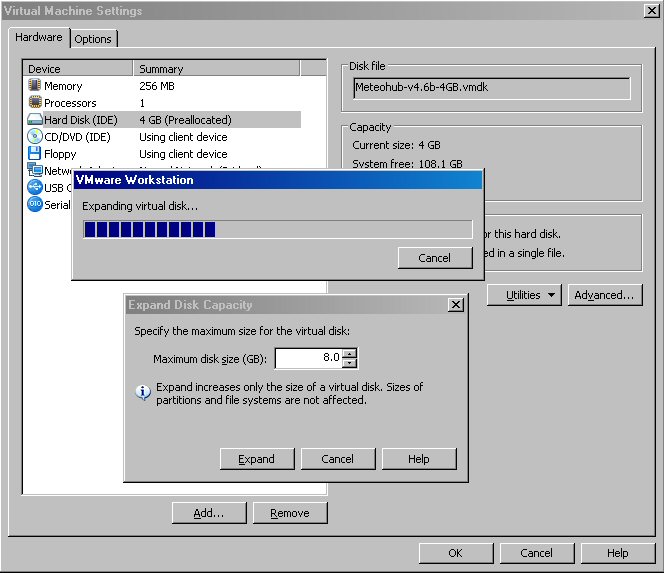The width and height of the screenshot is (664, 573).
Task: Click Cancel in Expand Disk Capacity dialog
Action: [338, 459]
